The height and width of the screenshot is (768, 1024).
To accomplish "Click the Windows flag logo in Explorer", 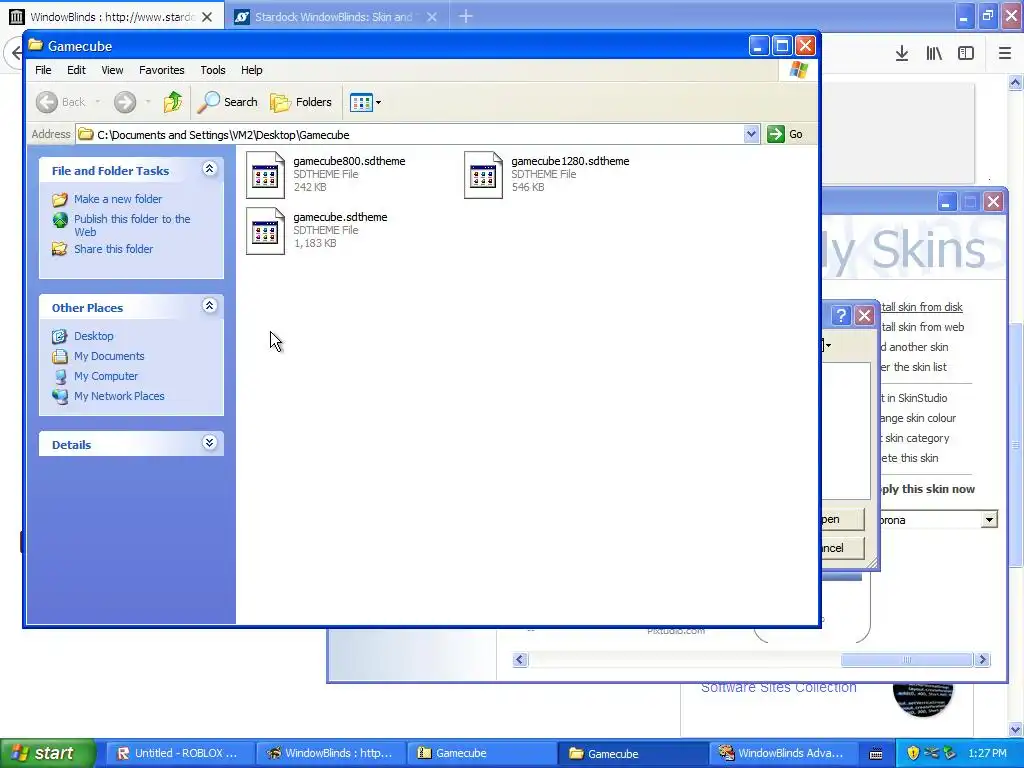I will pyautogui.click(x=798, y=70).
